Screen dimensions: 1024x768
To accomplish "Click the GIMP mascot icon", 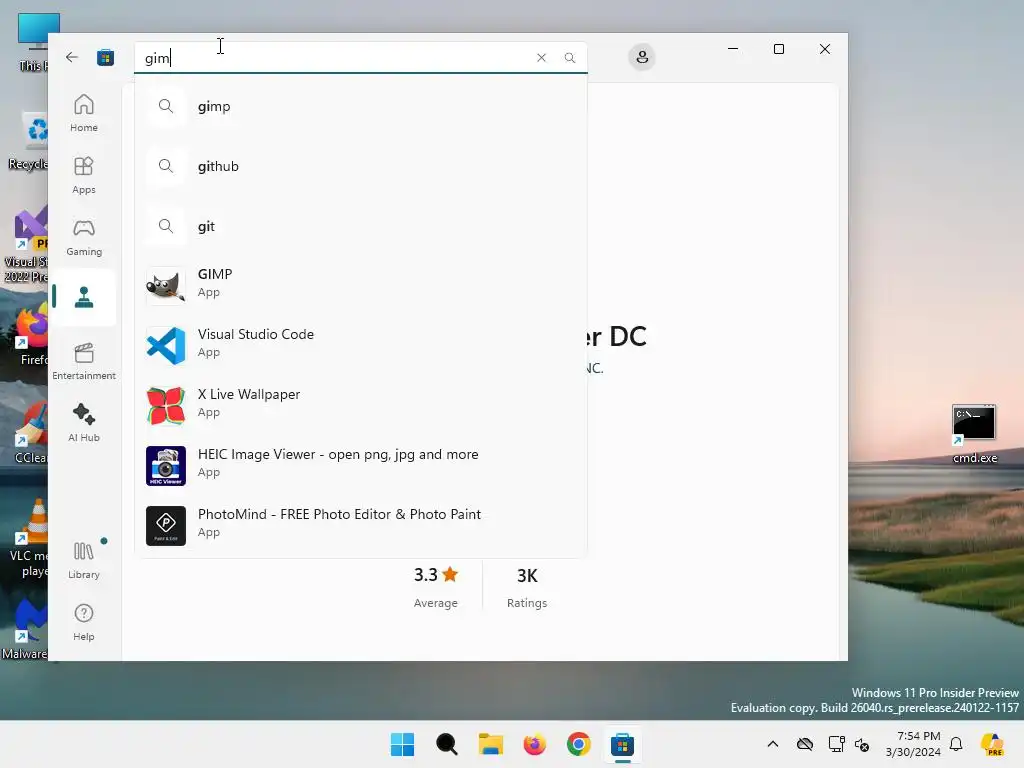I will pyautogui.click(x=165, y=285).
